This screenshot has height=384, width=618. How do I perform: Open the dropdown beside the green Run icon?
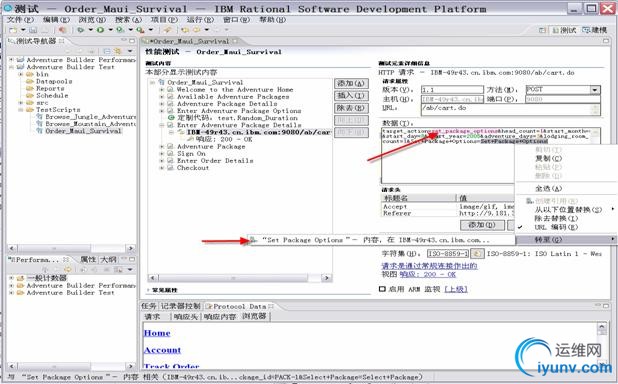click(110, 30)
